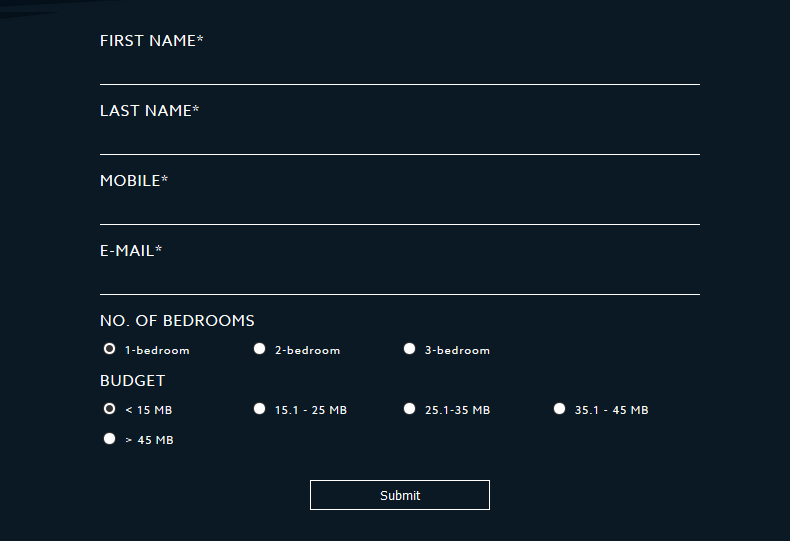Image resolution: width=790 pixels, height=541 pixels.
Task: Select the '35.1 - 45 MB' budget radio
Action: 560,409
